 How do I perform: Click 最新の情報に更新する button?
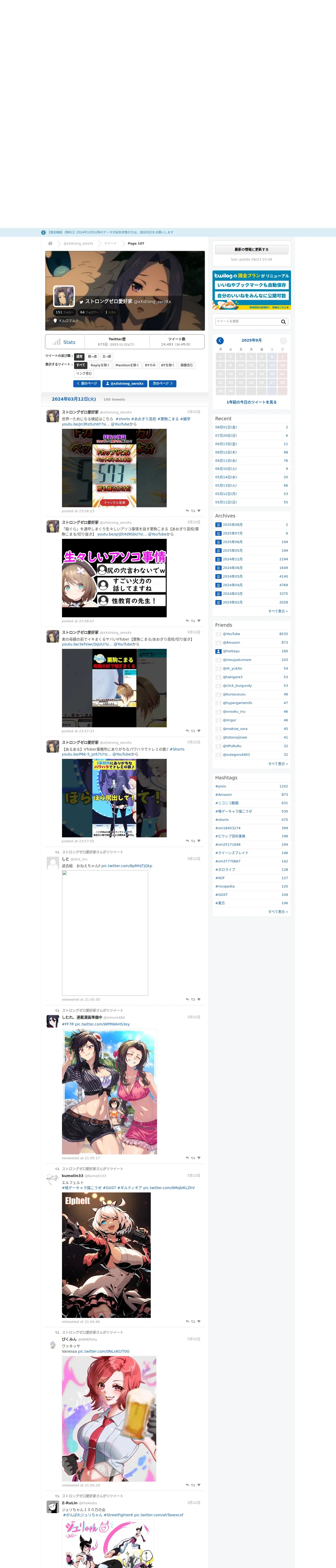pos(251,250)
